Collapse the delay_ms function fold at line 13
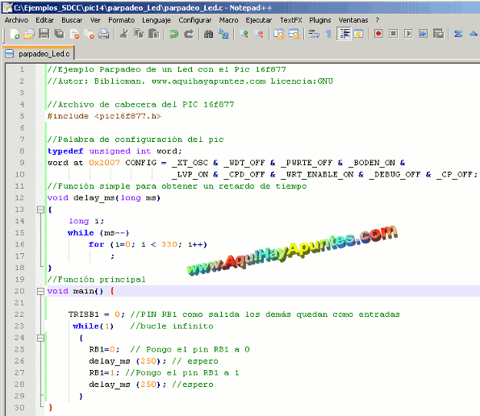Image resolution: width=480 pixels, height=416 pixels. [40, 210]
